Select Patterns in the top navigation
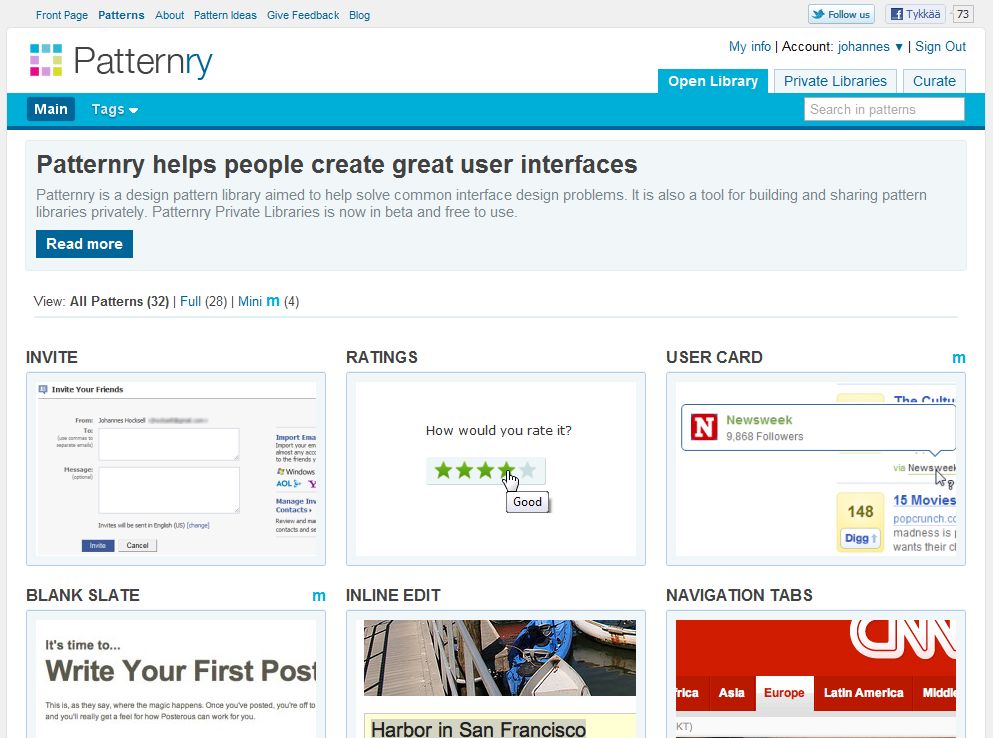 (x=121, y=14)
